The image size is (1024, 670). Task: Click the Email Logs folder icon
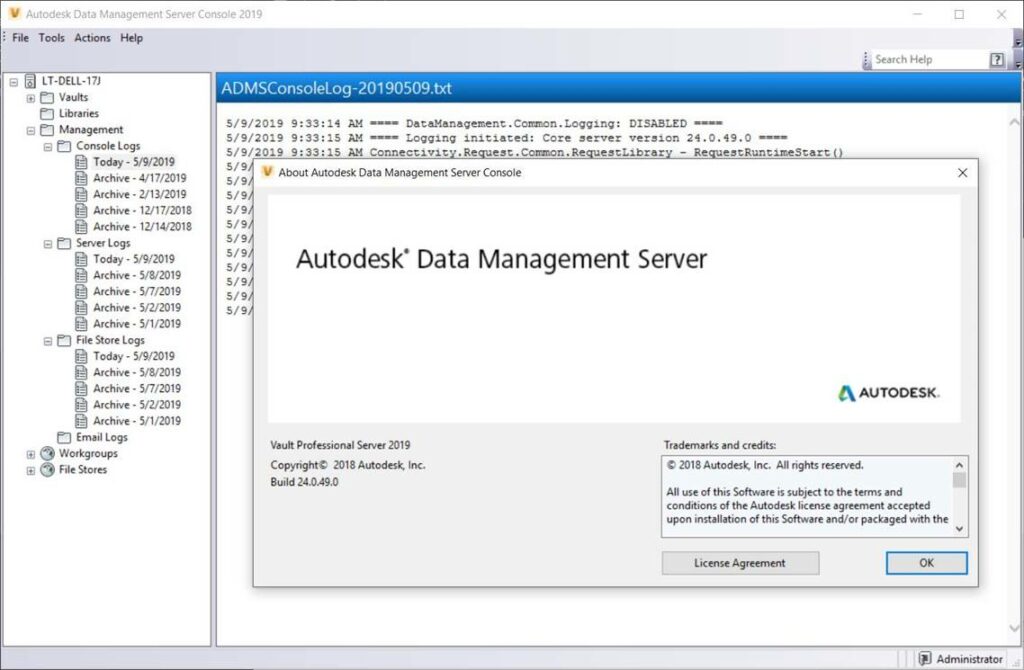pos(64,438)
